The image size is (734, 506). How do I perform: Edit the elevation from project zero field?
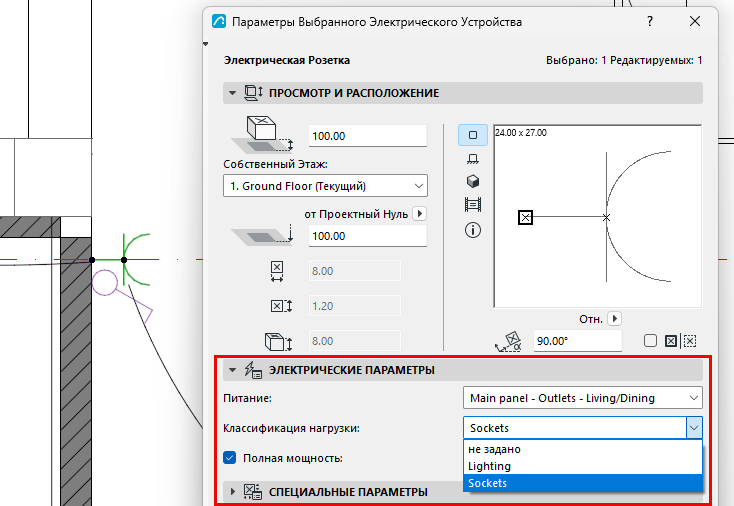pos(367,236)
